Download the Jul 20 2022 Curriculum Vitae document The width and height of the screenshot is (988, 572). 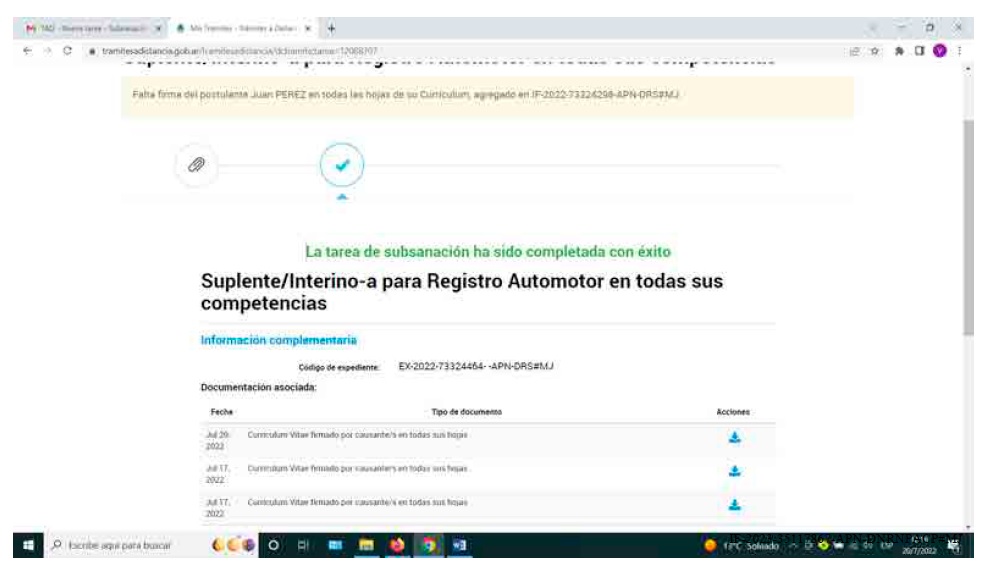pos(735,437)
